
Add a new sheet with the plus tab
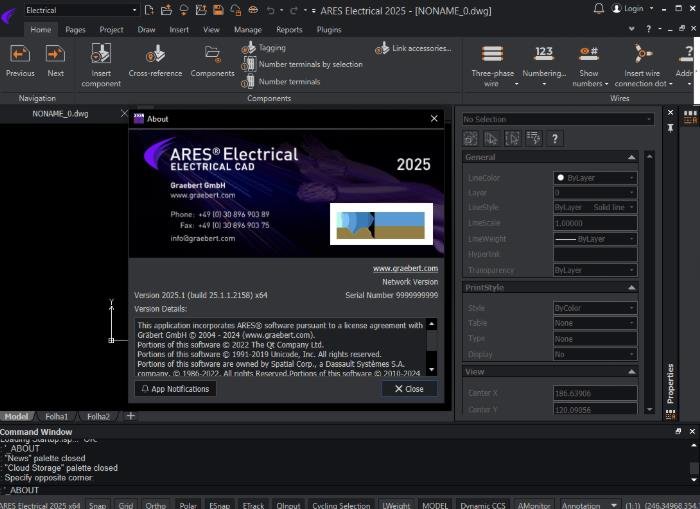130,416
